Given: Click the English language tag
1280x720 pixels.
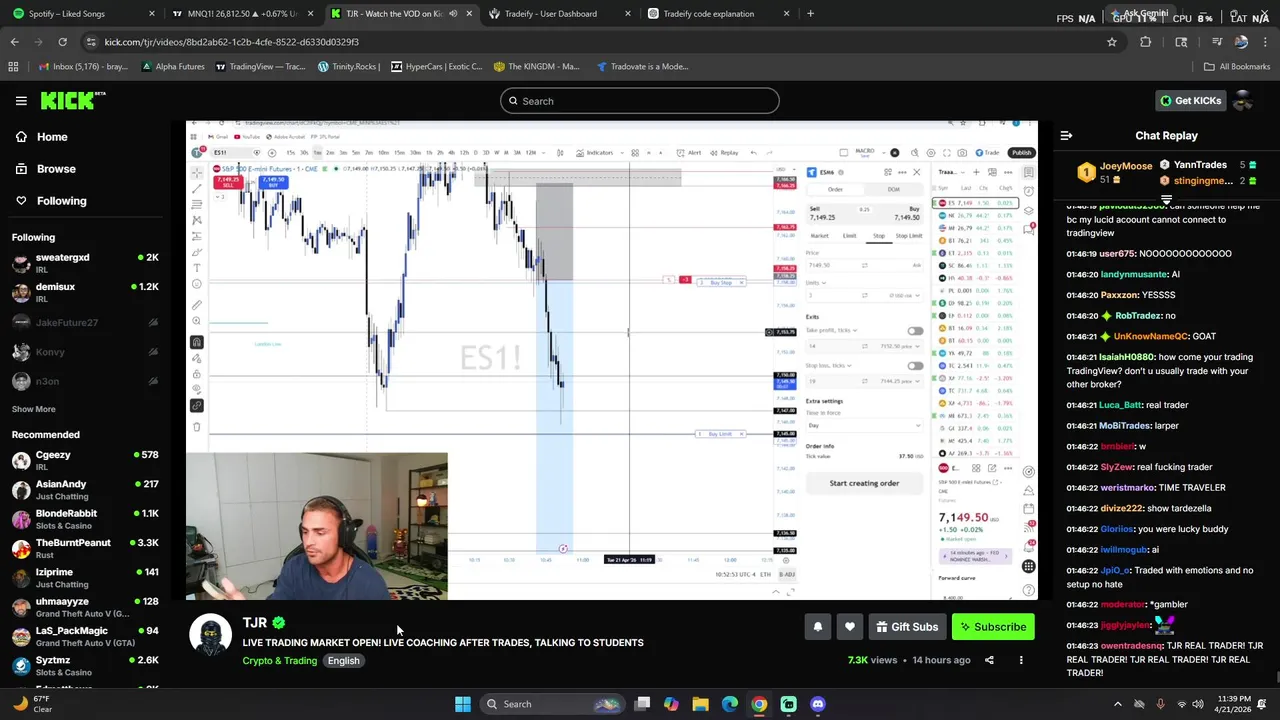Looking at the screenshot, I should (343, 661).
